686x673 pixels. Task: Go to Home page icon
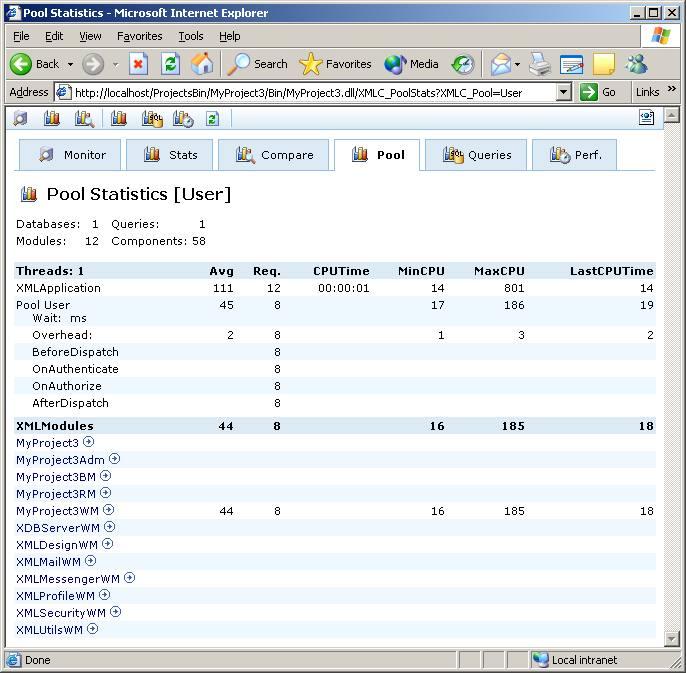(x=202, y=64)
